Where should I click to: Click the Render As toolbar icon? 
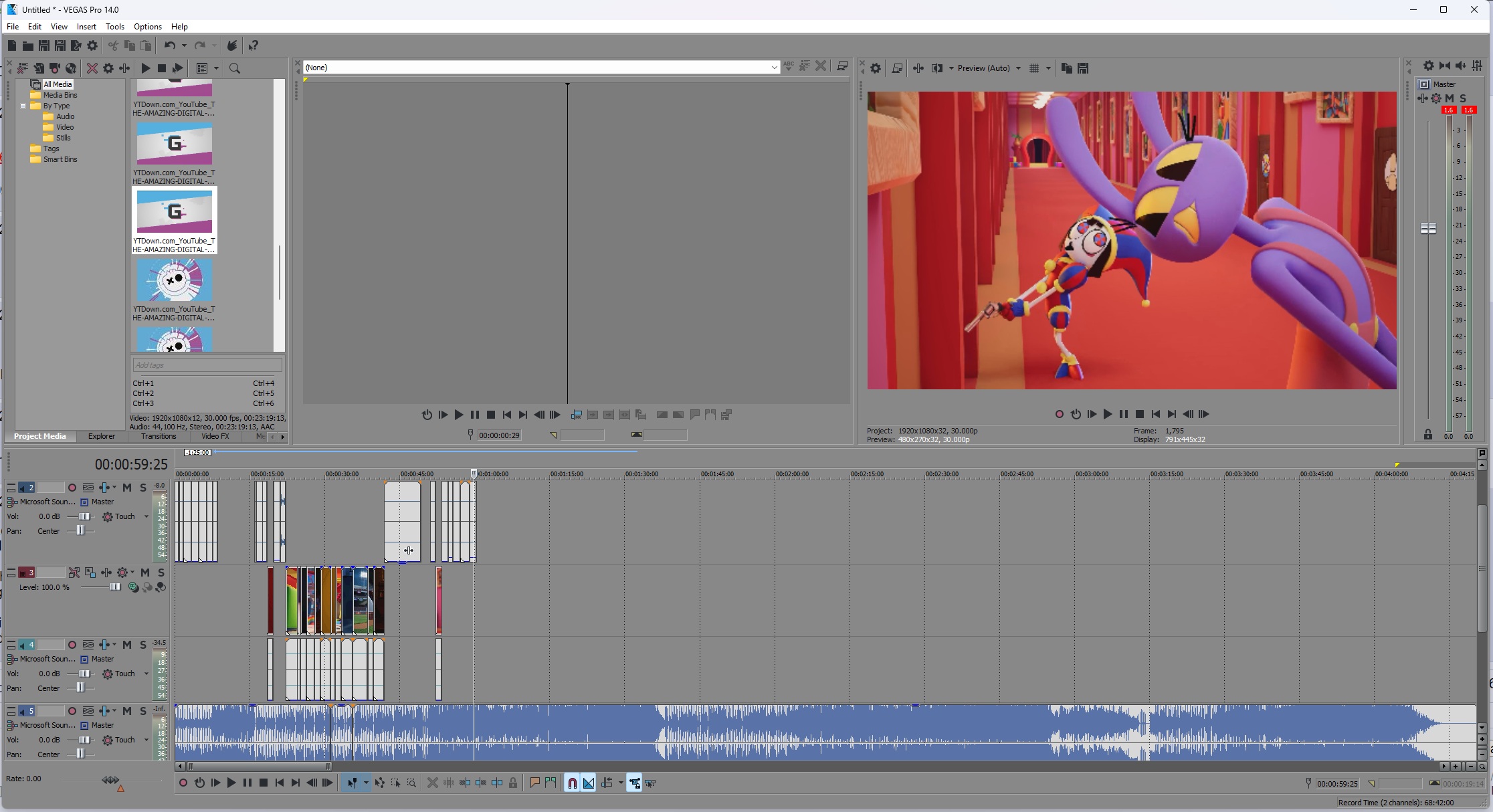(x=76, y=45)
